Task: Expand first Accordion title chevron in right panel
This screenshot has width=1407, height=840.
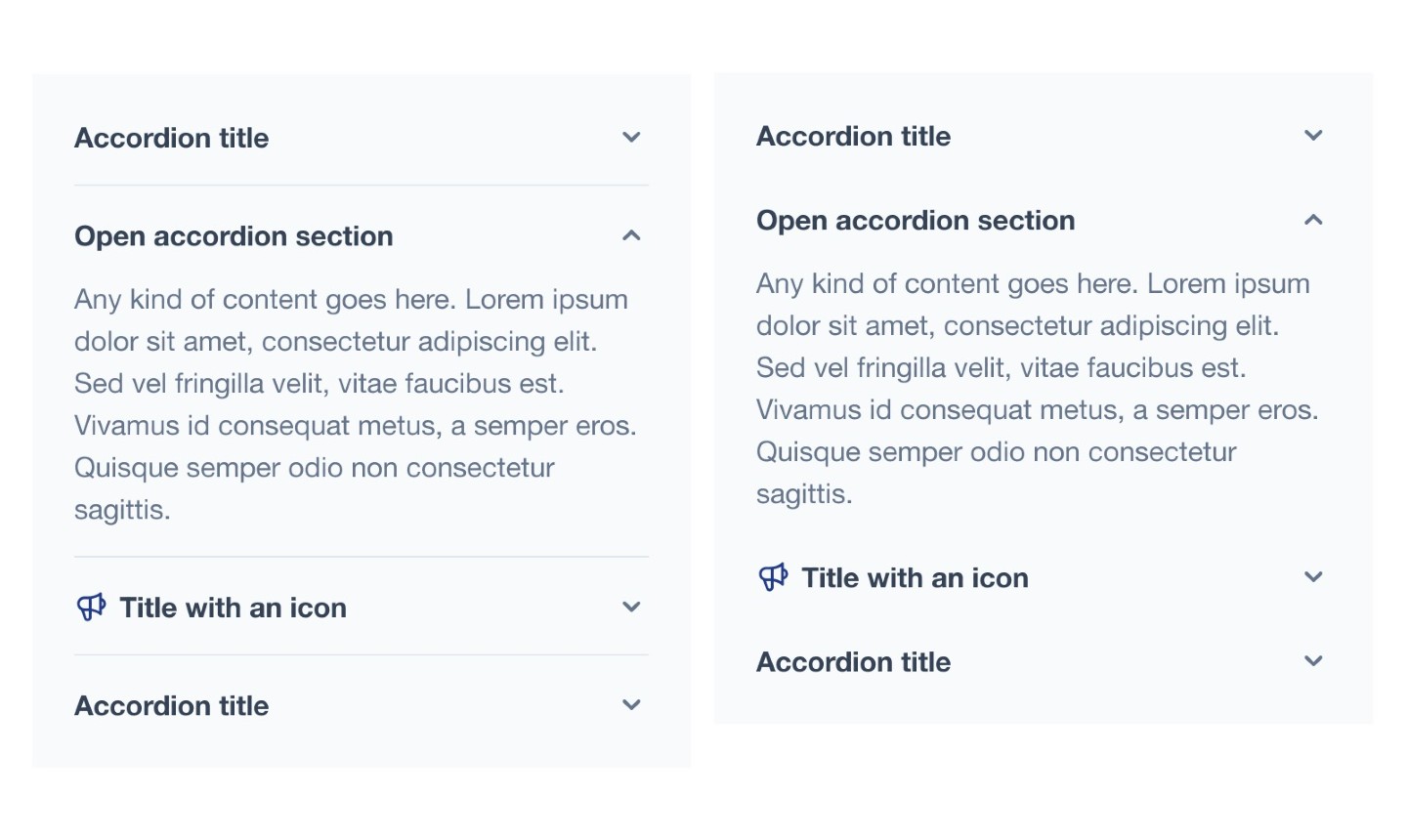Action: point(1314,136)
